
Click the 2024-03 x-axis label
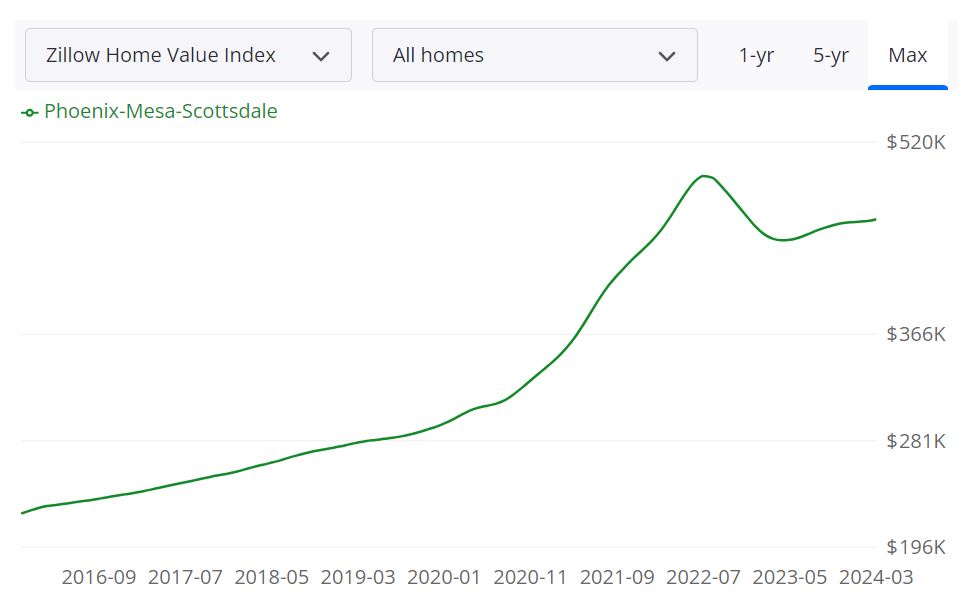[876, 578]
